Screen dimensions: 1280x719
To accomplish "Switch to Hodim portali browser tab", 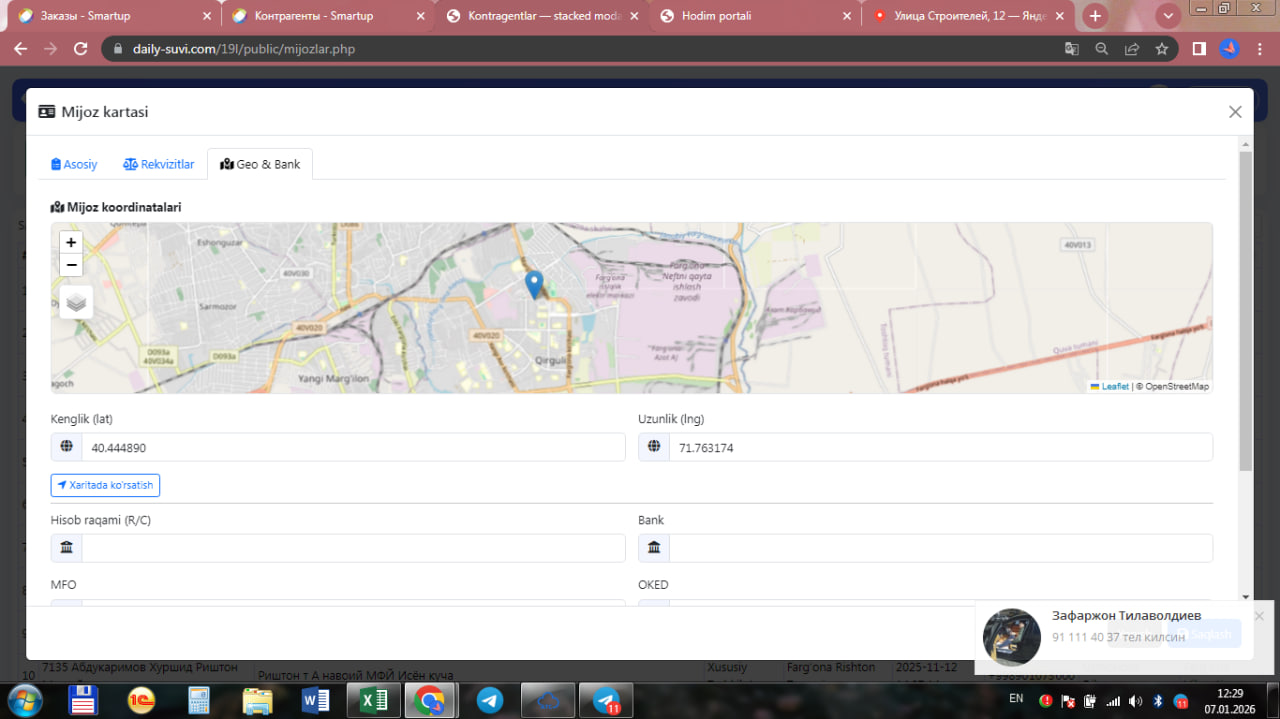I will (x=716, y=16).
